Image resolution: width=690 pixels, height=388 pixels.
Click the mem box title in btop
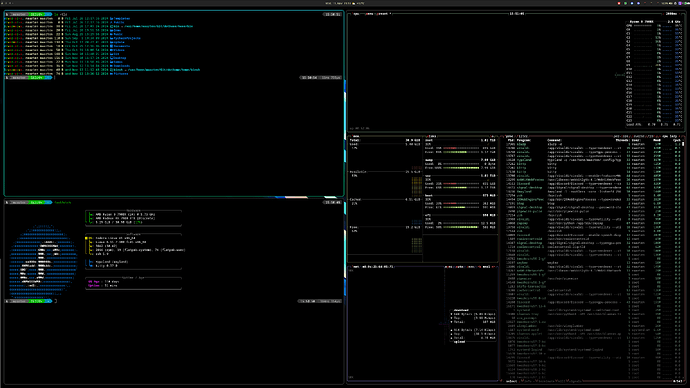(x=356, y=136)
